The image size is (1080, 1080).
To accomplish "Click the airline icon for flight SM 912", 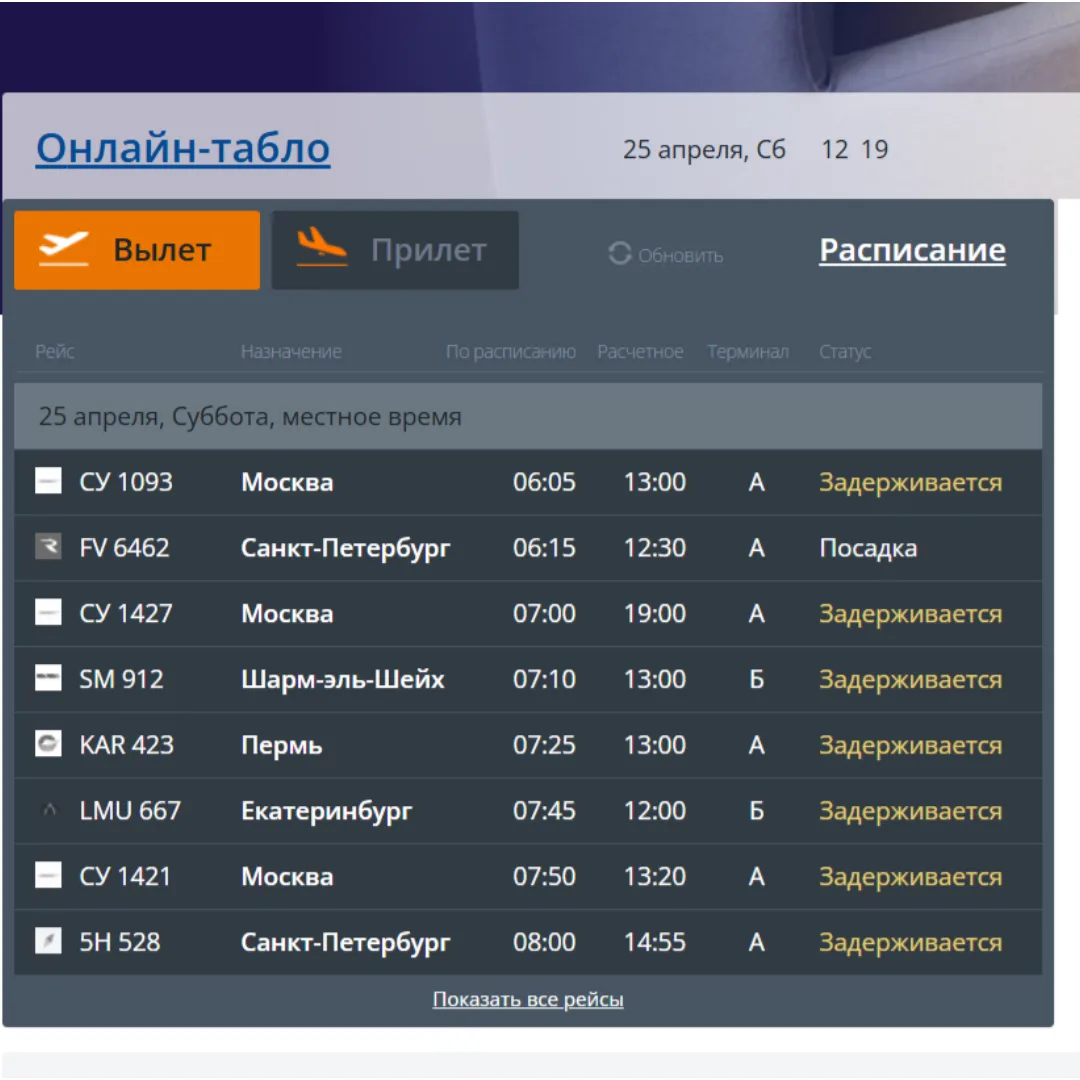I will tap(48, 679).
